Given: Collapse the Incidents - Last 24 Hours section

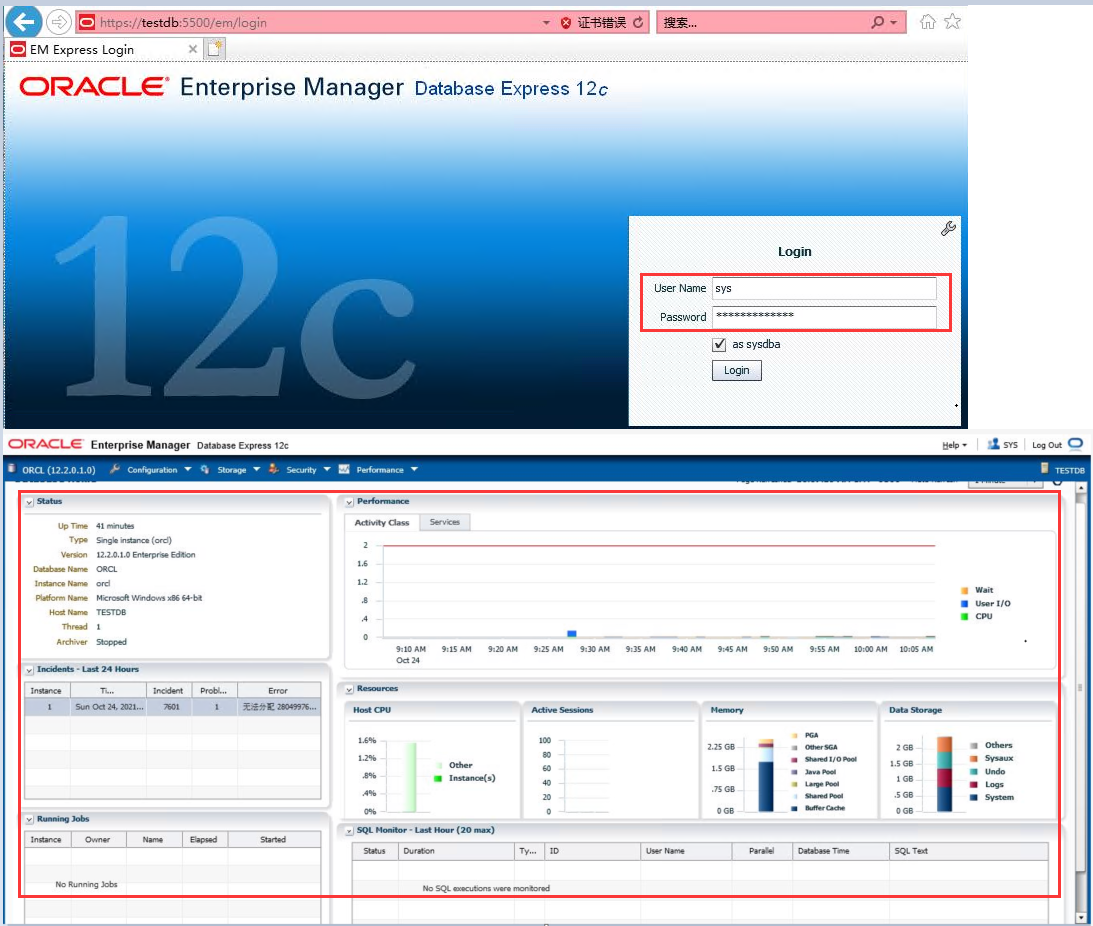Looking at the screenshot, I should click(x=29, y=670).
